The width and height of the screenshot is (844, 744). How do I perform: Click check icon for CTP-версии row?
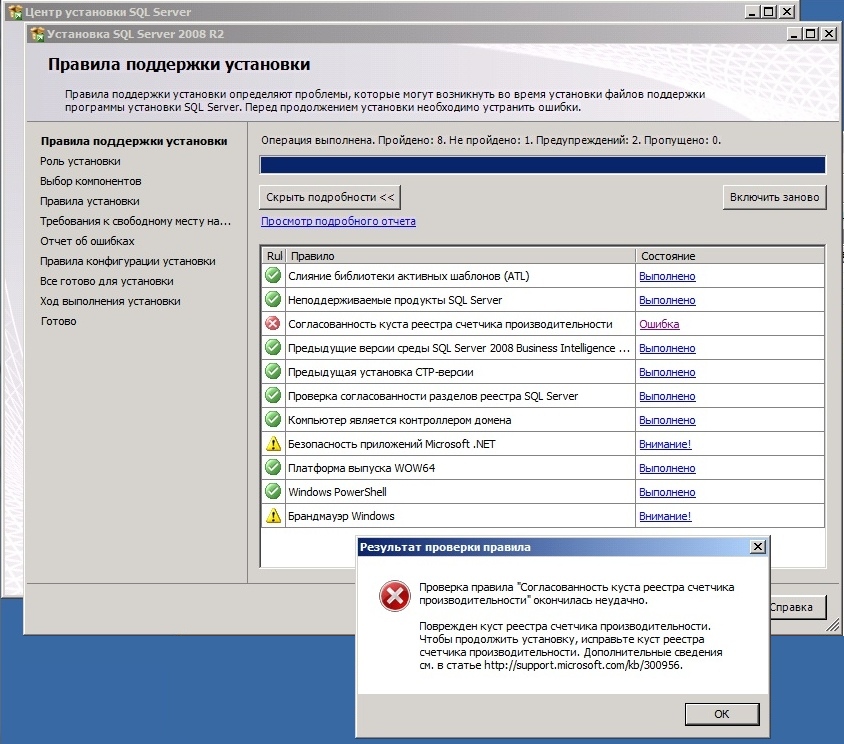(273, 371)
